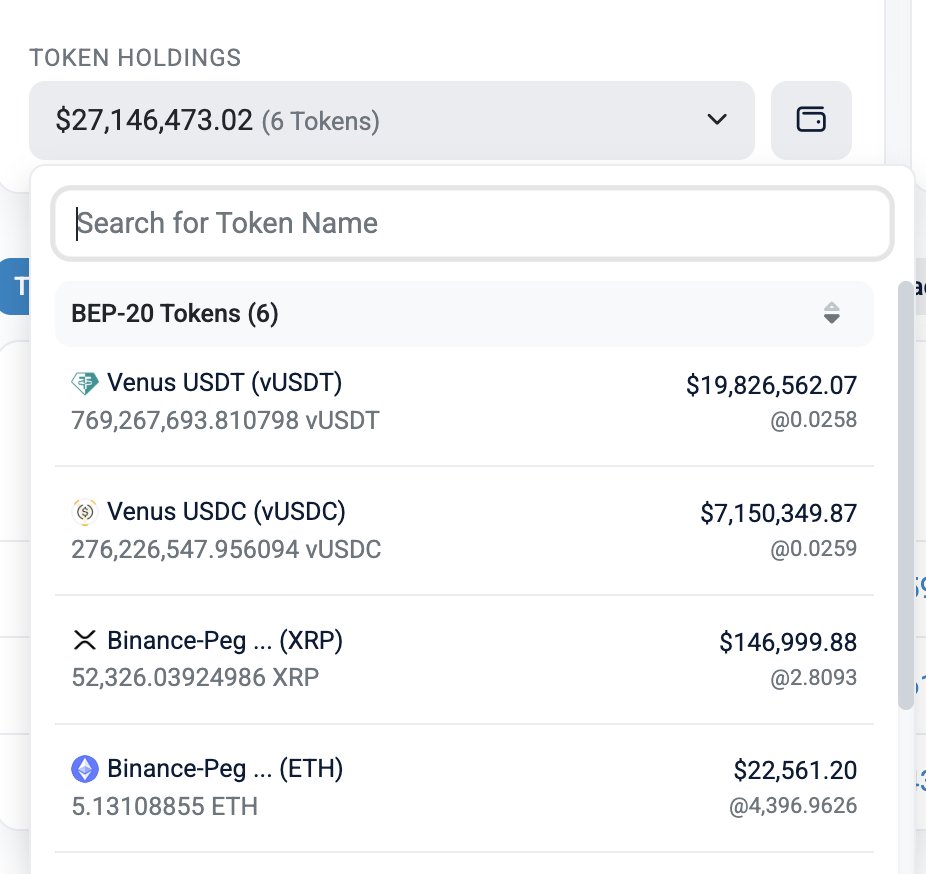The width and height of the screenshot is (926, 874).
Task: Click the $19,826,562.07 vUSDT value
Action: point(771,385)
